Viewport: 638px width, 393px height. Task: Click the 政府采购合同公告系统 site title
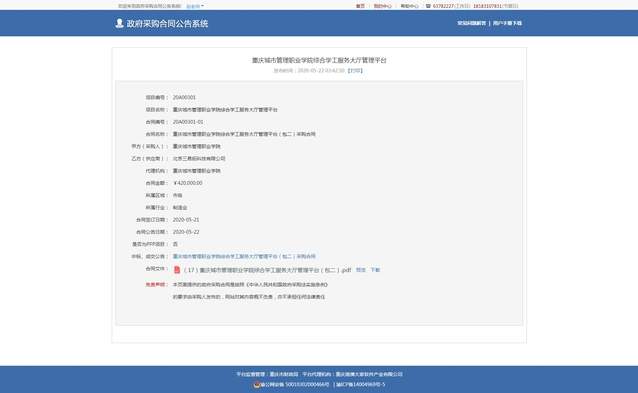click(167, 24)
